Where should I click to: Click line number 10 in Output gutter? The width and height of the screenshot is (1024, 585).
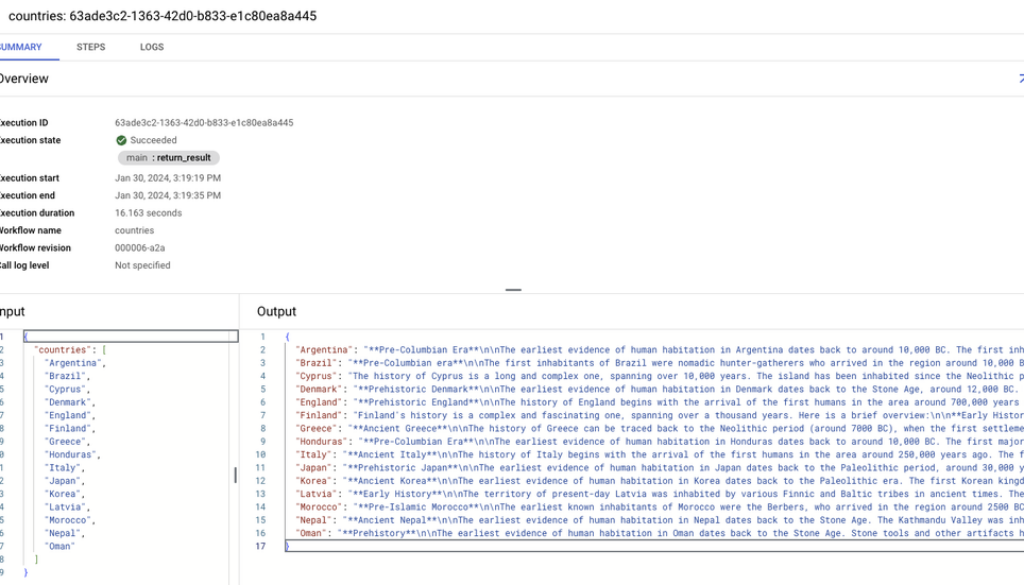click(x=262, y=454)
